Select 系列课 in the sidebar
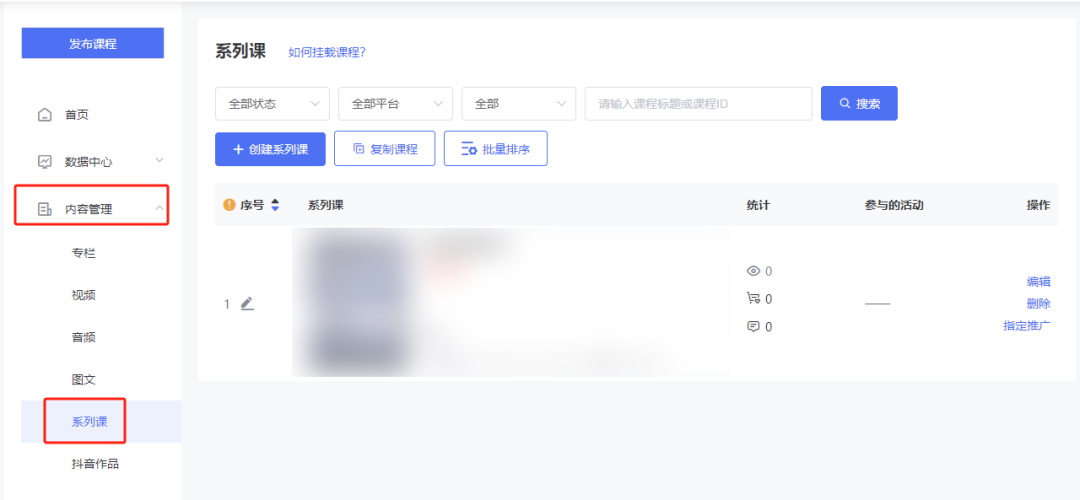The height and width of the screenshot is (500, 1080). (90, 421)
